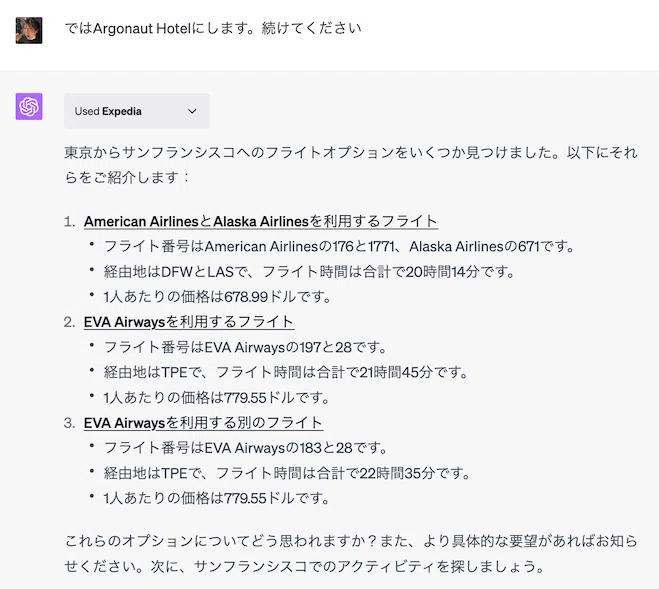
Task: Click the user message about Argonaut Hotel
Action: [x=213, y=28]
